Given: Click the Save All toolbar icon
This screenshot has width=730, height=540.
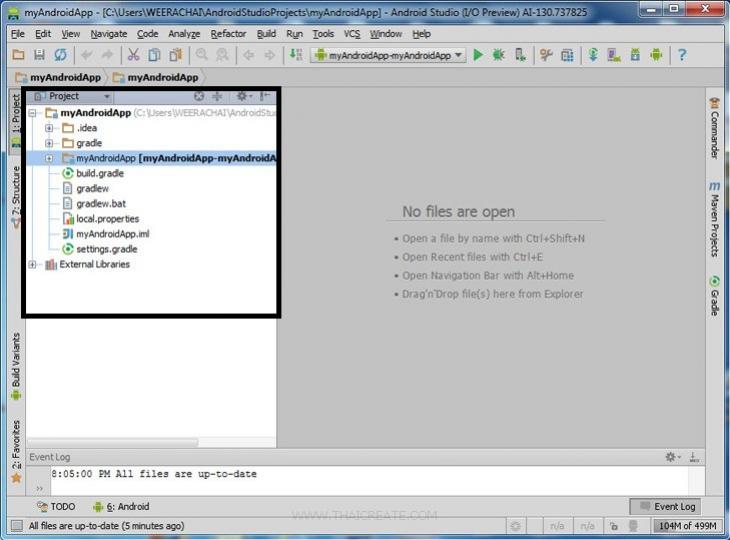Looking at the screenshot, I should point(39,55).
